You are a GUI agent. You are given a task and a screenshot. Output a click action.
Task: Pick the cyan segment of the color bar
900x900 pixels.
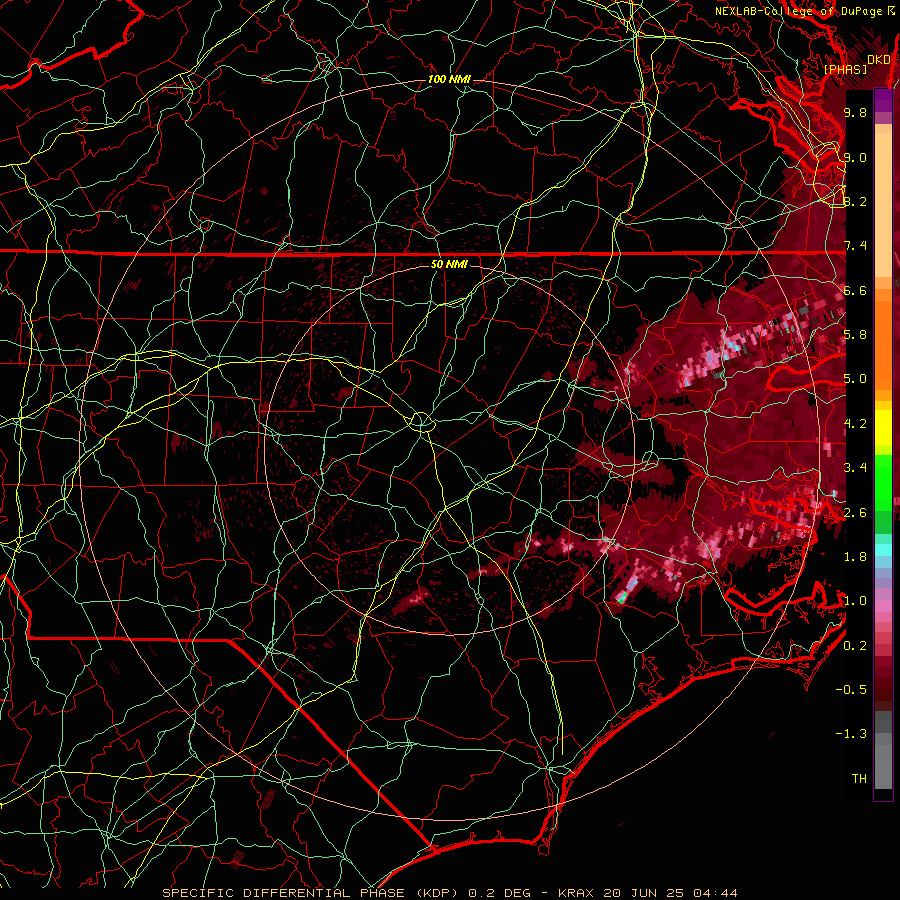coord(883,550)
